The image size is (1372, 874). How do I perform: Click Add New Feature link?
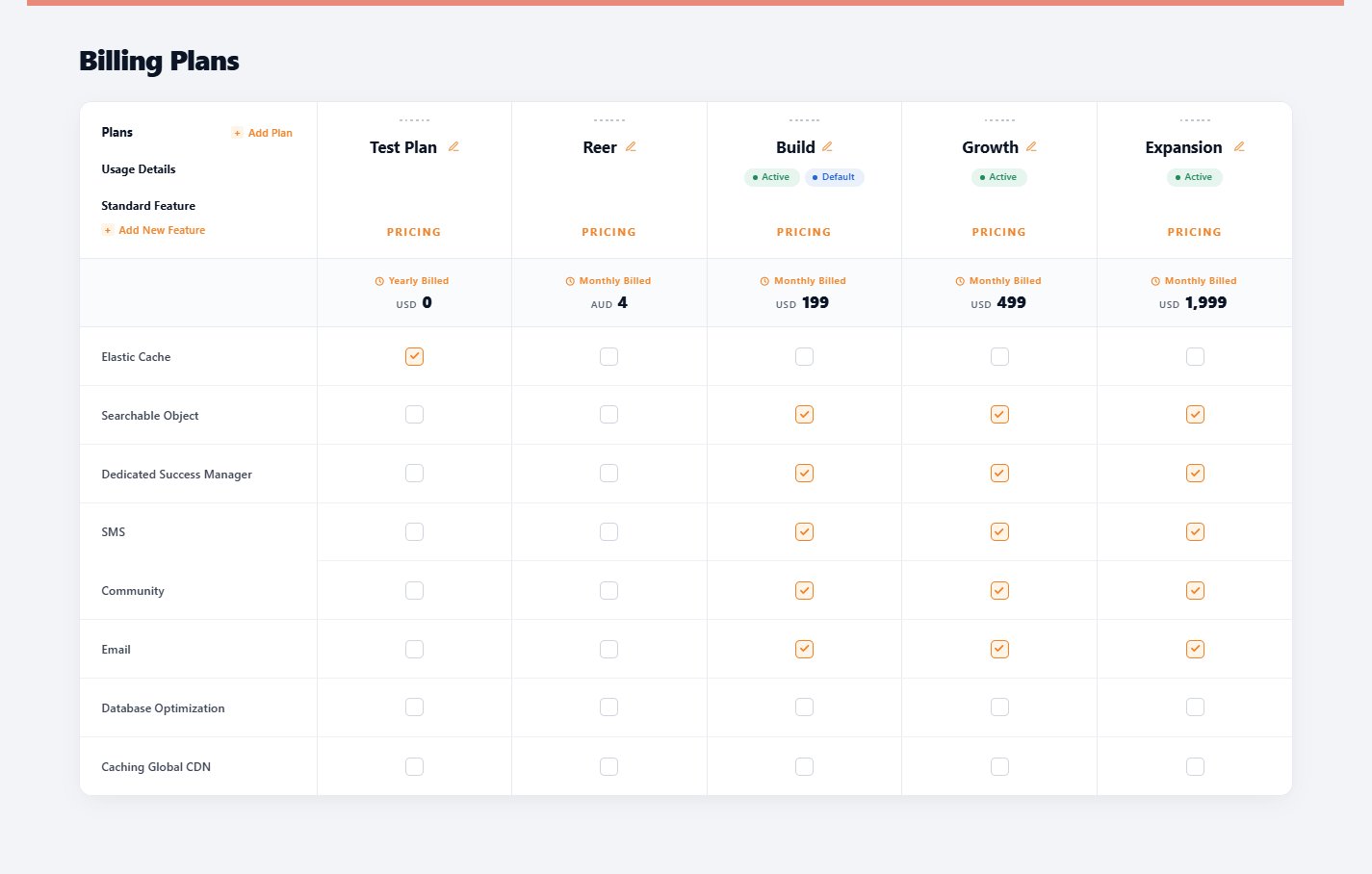154,230
